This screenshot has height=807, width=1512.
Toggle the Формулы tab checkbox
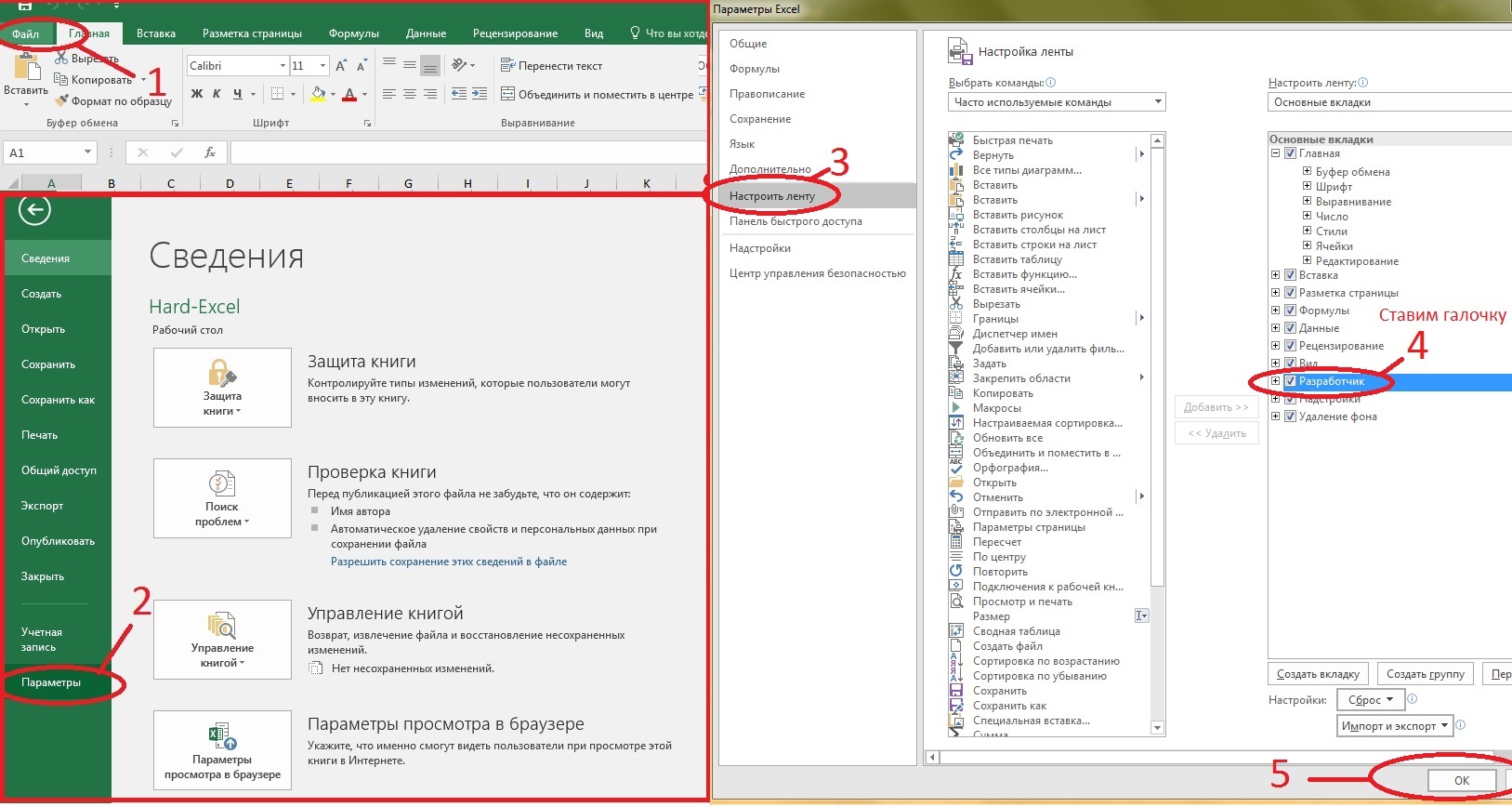1290,311
